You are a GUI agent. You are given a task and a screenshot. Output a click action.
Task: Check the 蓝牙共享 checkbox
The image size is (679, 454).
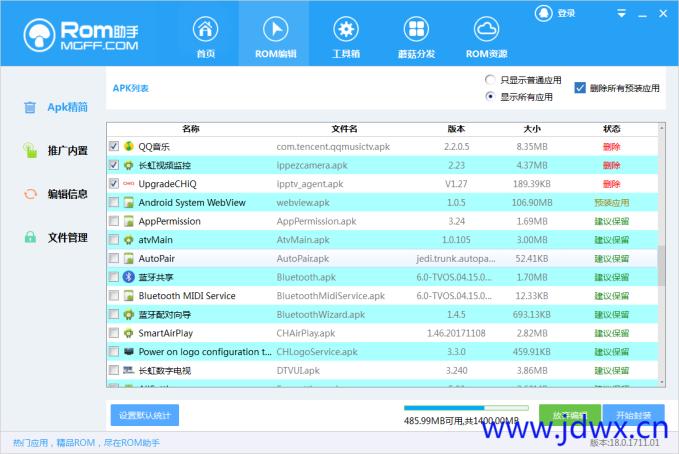[x=114, y=277]
